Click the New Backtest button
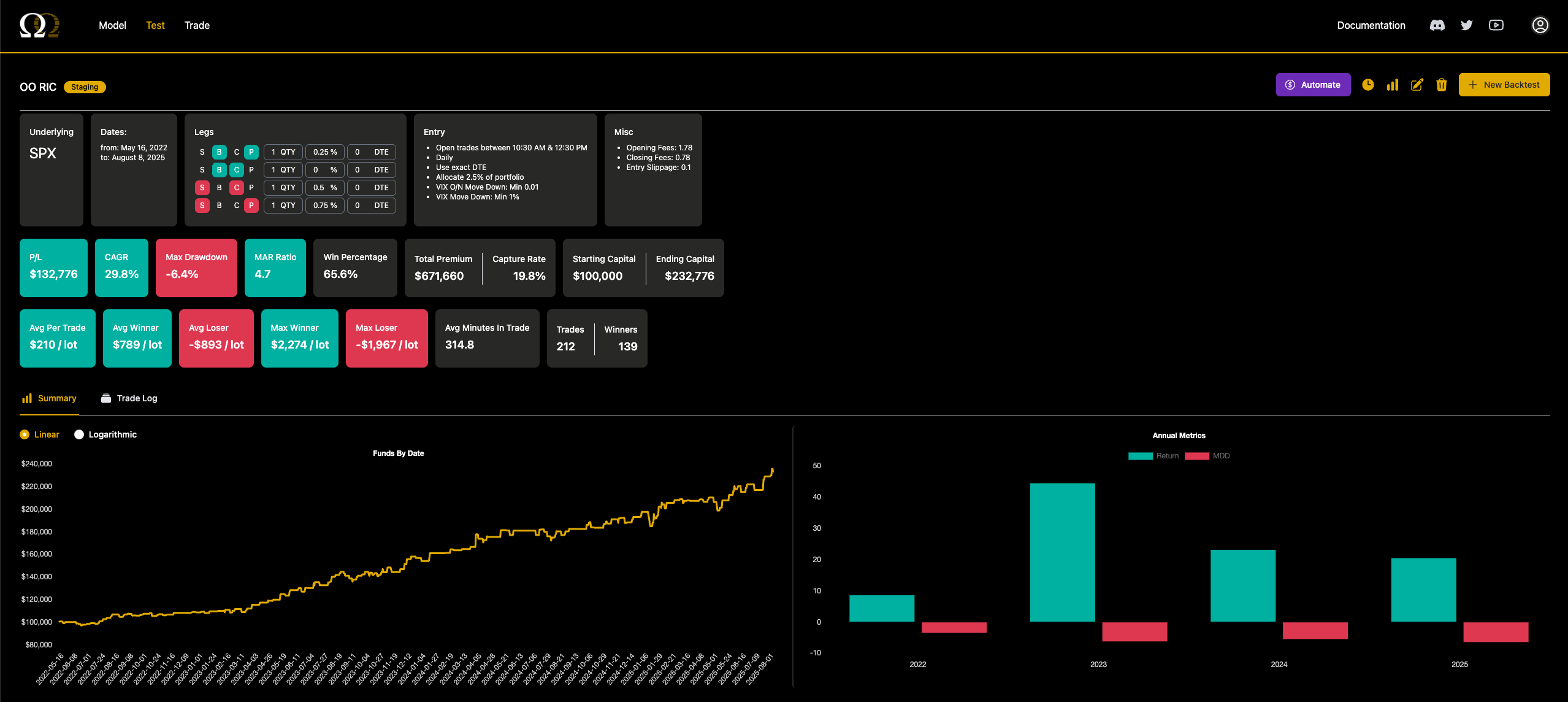 click(1504, 85)
